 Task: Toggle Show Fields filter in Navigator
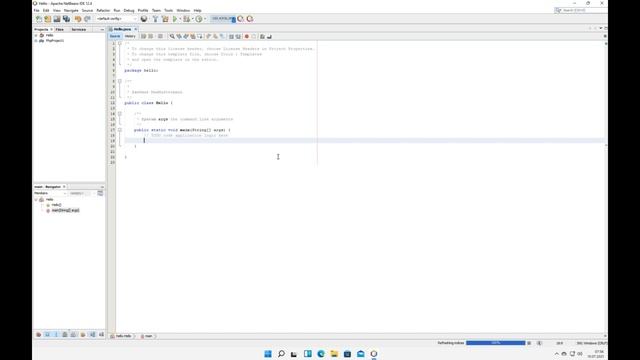click(47, 335)
